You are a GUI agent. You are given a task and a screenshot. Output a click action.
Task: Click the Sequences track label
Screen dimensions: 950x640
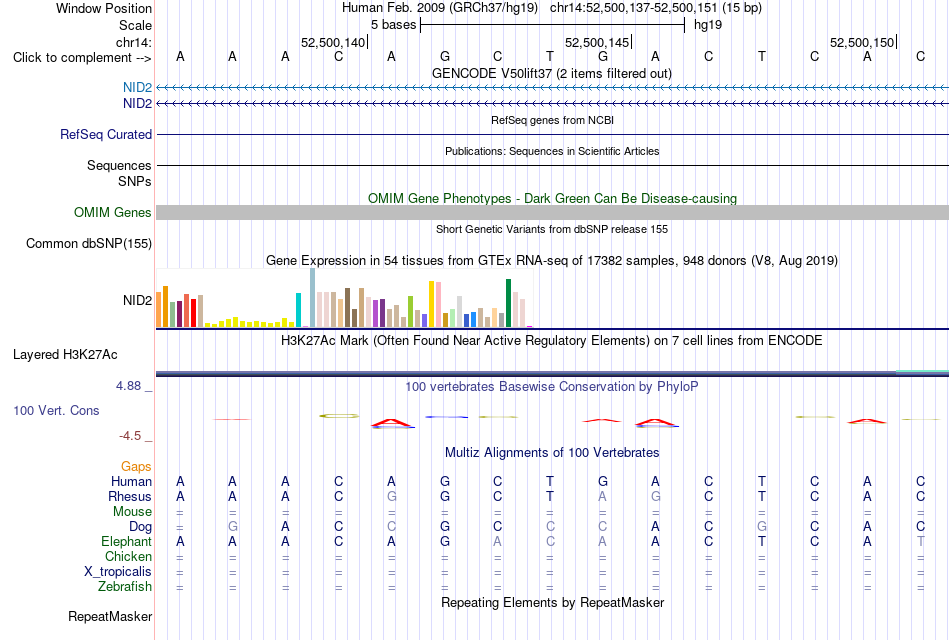pyautogui.click(x=119, y=165)
